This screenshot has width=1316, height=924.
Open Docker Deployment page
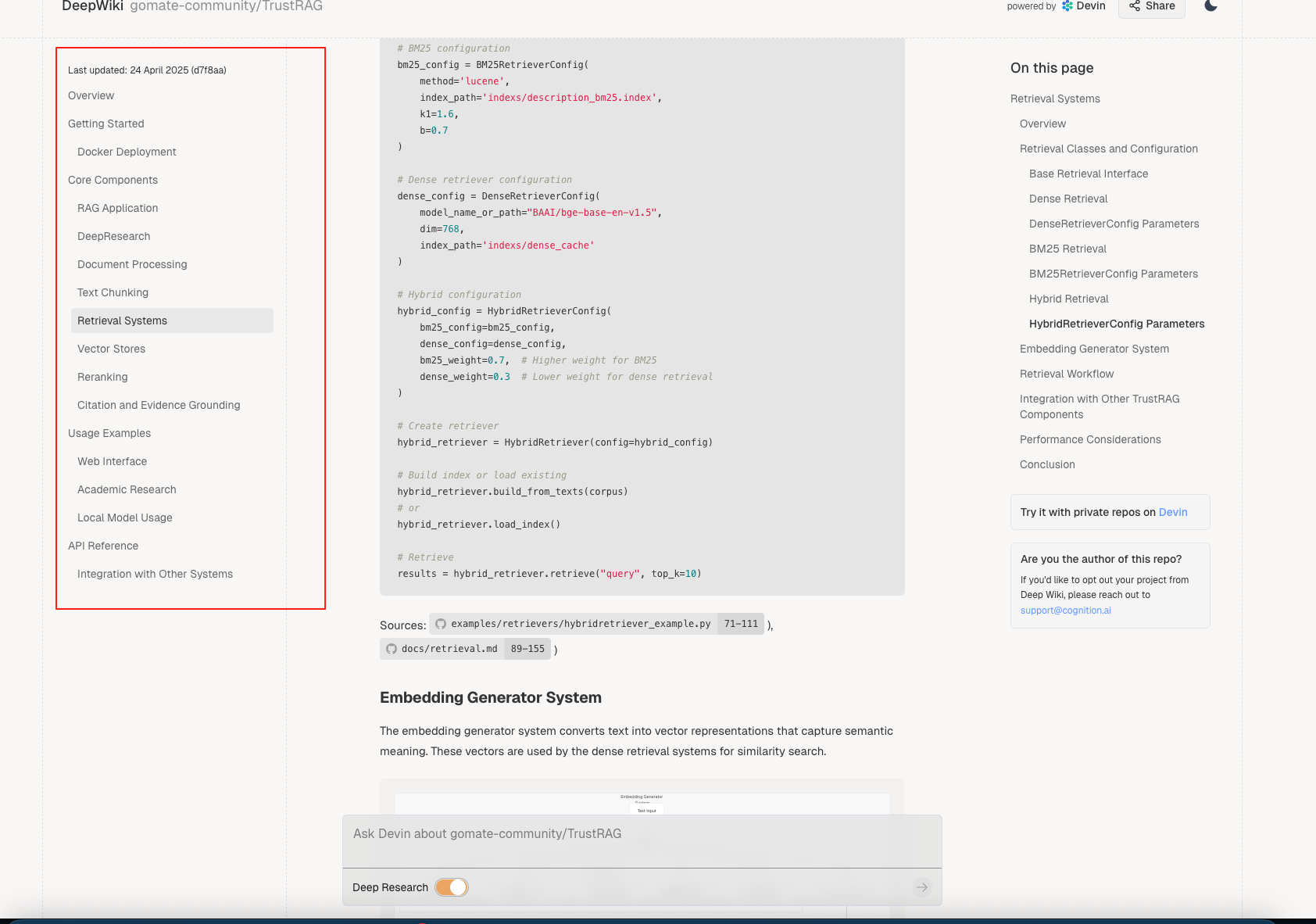pos(127,152)
